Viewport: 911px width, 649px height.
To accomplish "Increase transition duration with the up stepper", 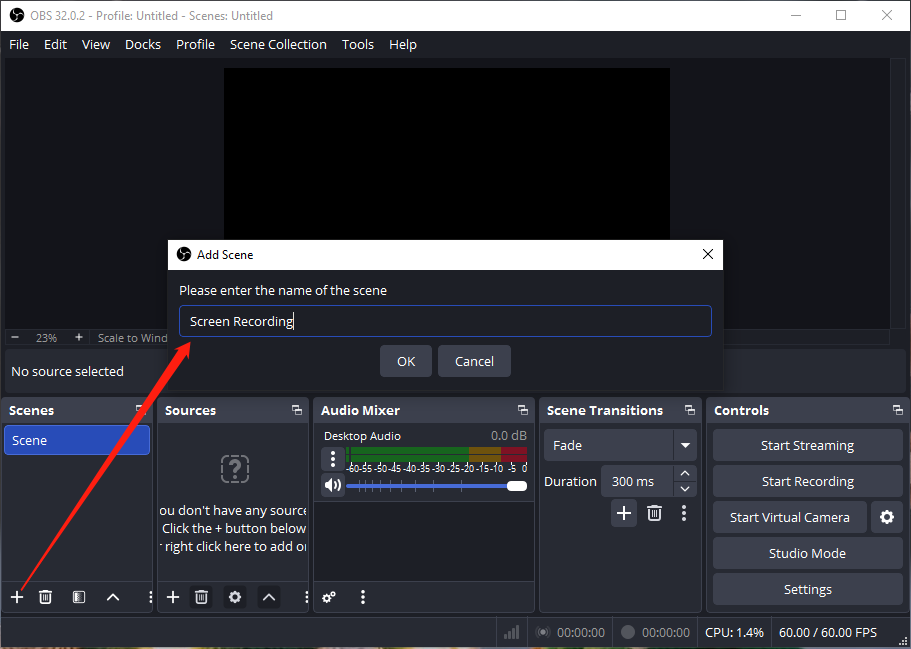I will (x=685, y=474).
